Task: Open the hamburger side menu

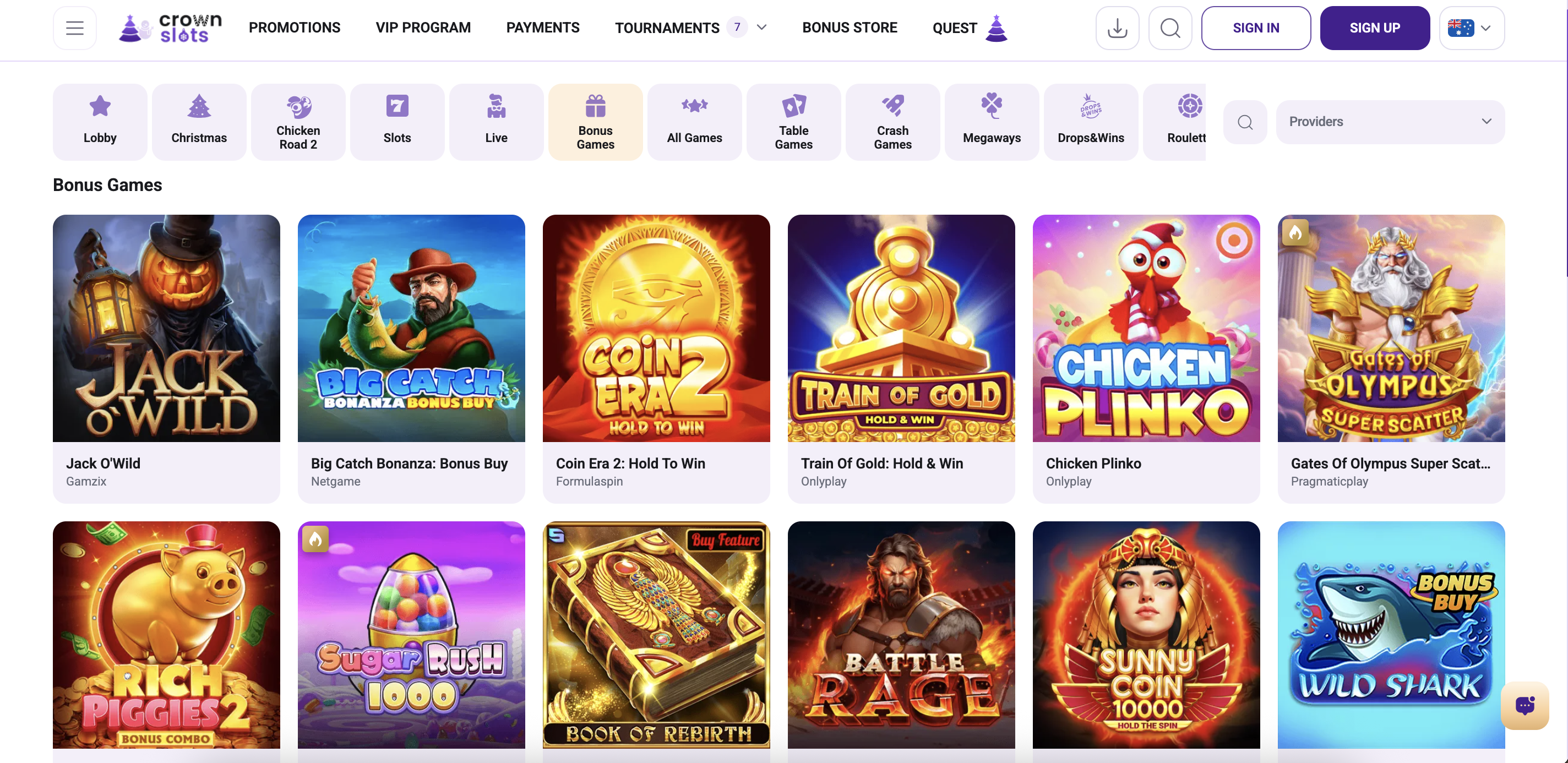Action: tap(74, 28)
